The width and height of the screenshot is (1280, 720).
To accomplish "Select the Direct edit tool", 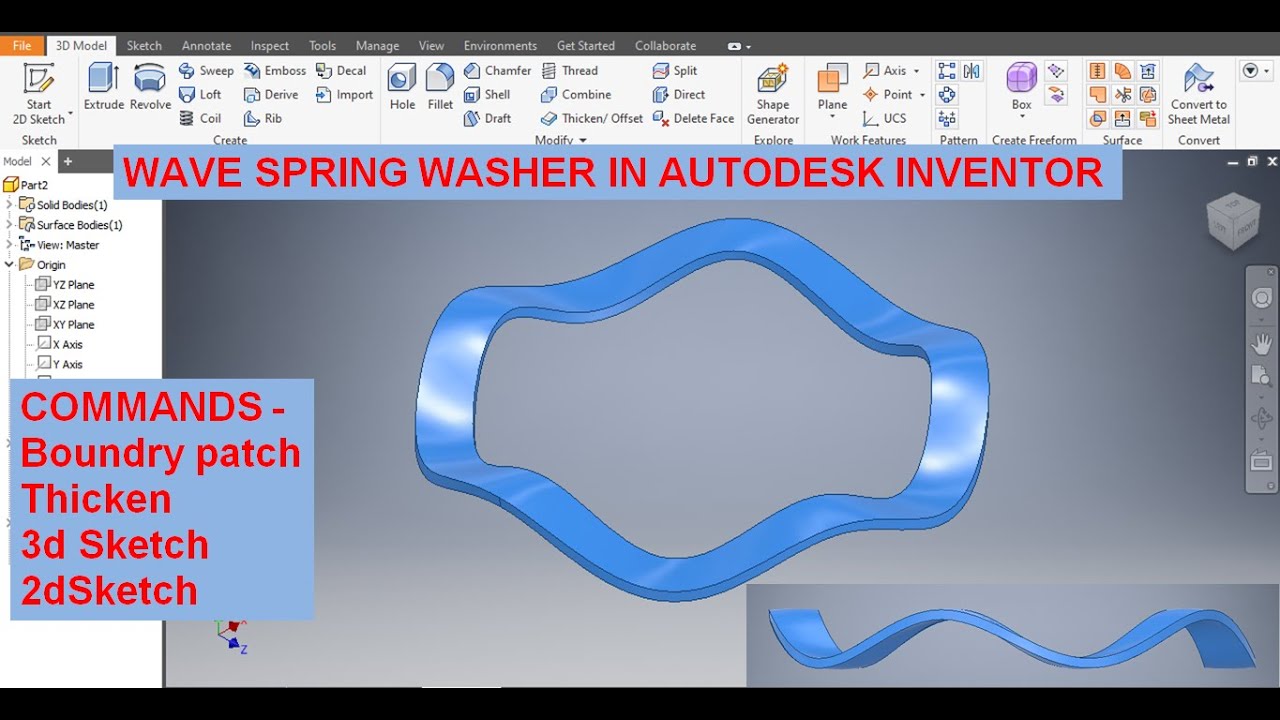I will pos(679,95).
